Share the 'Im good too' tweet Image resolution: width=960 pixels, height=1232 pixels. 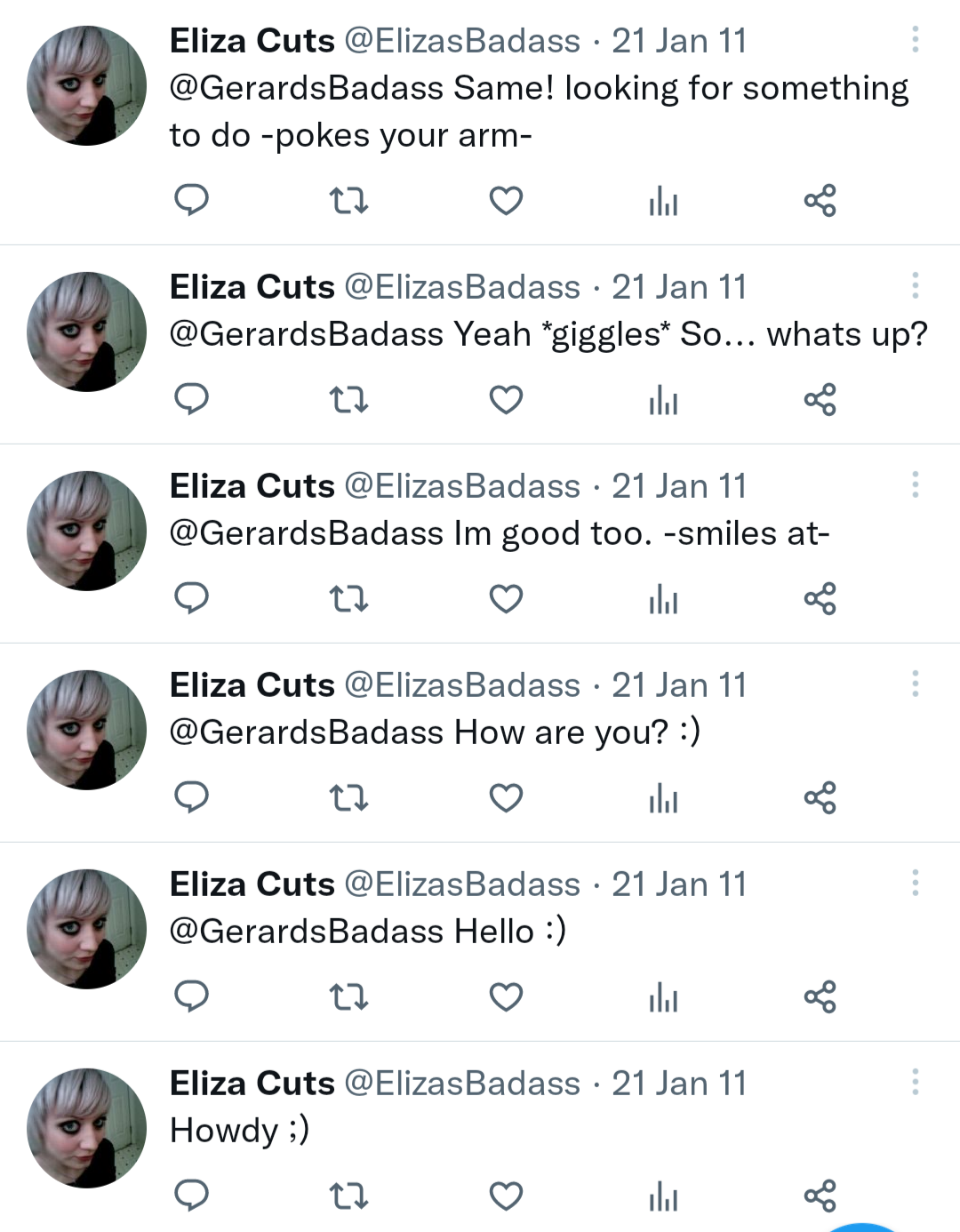point(820,599)
